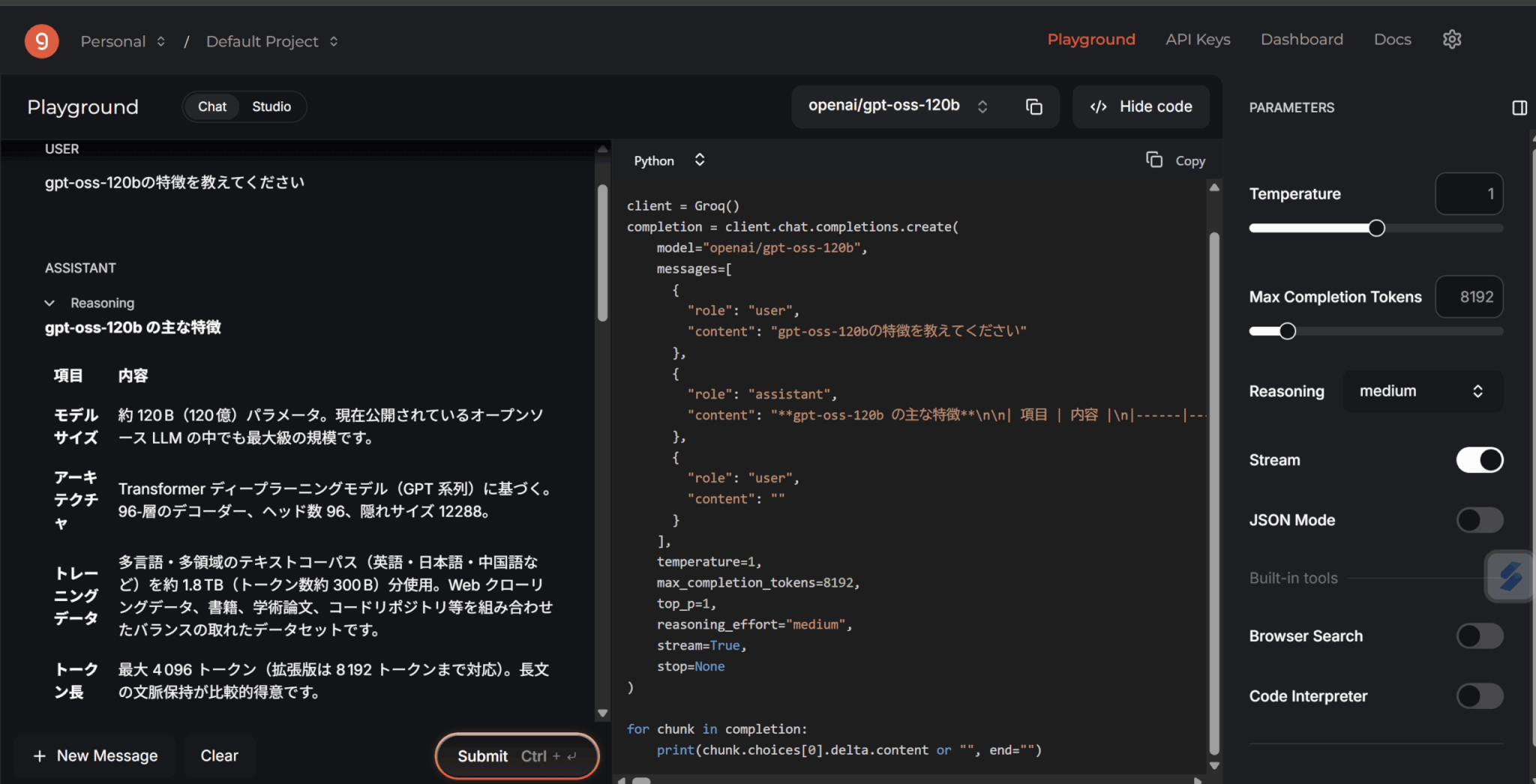Click the user message text gpt-oss-120bの特徴を教えてください

(x=175, y=182)
